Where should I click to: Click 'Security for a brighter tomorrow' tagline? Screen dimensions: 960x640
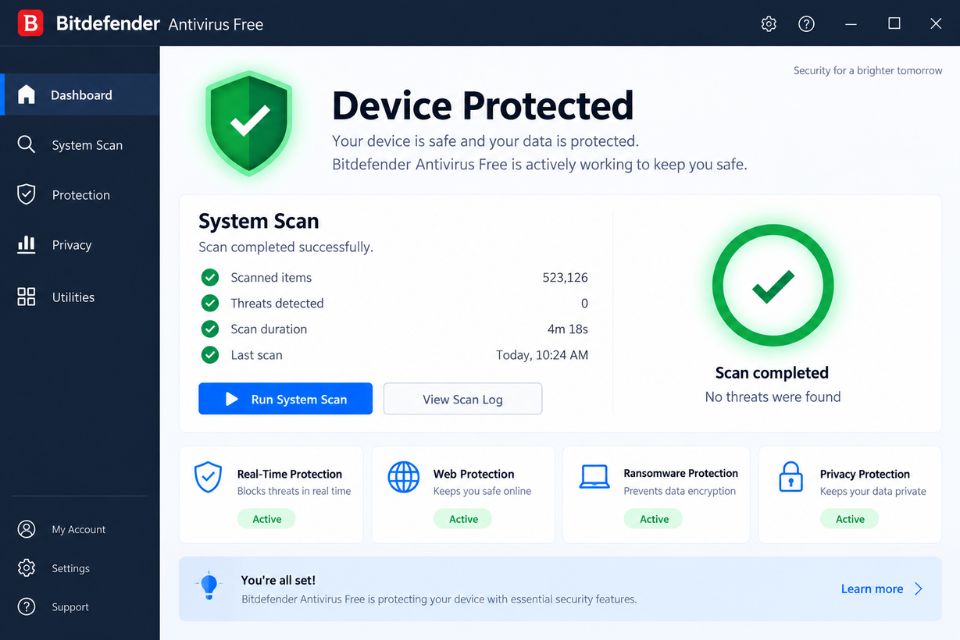click(868, 70)
